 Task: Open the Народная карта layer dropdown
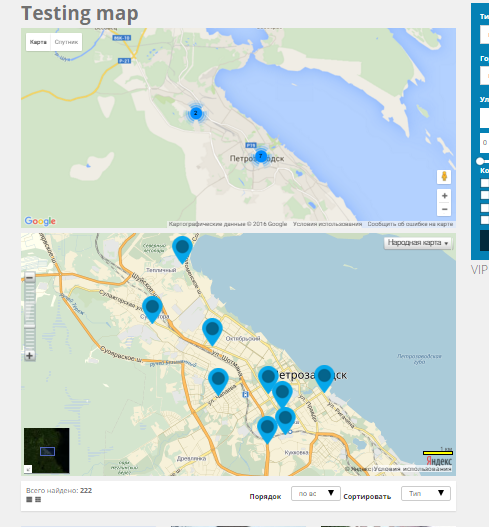(418, 243)
